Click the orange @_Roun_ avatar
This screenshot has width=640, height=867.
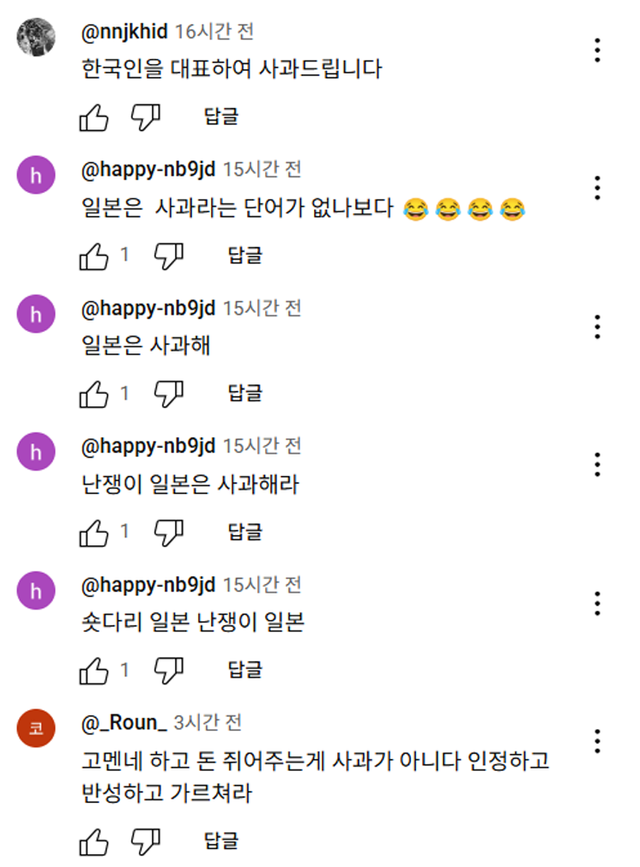[x=36, y=729]
